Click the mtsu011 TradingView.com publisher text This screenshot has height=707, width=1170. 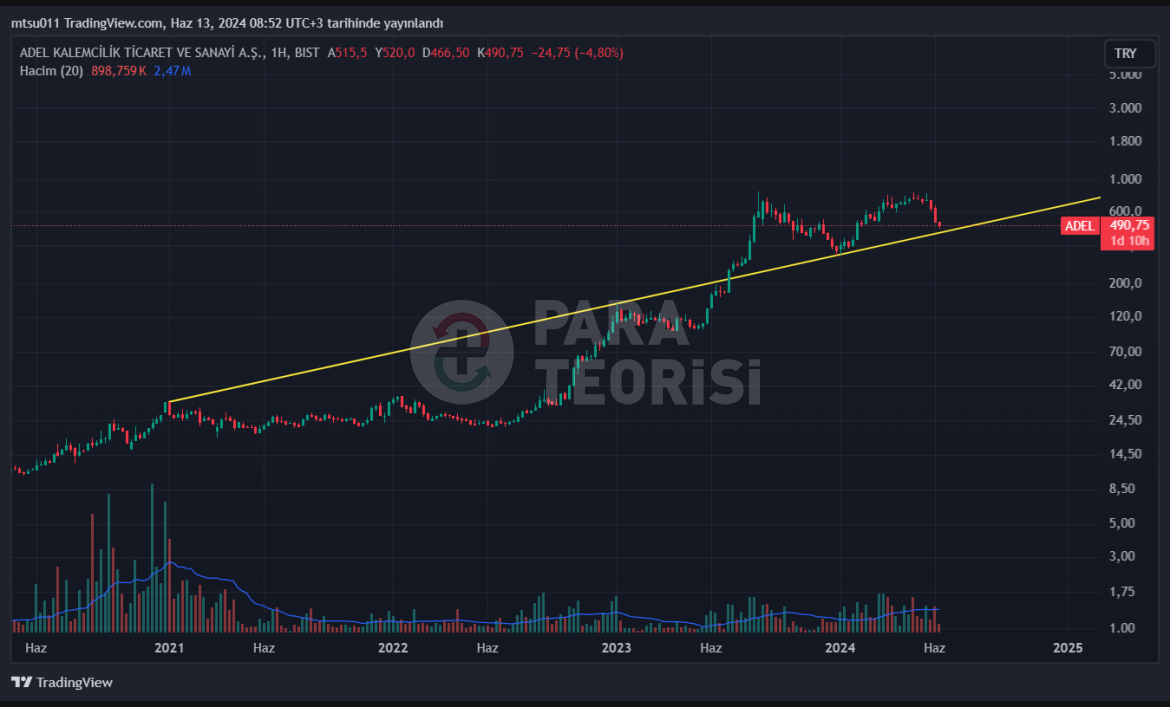(x=87, y=23)
